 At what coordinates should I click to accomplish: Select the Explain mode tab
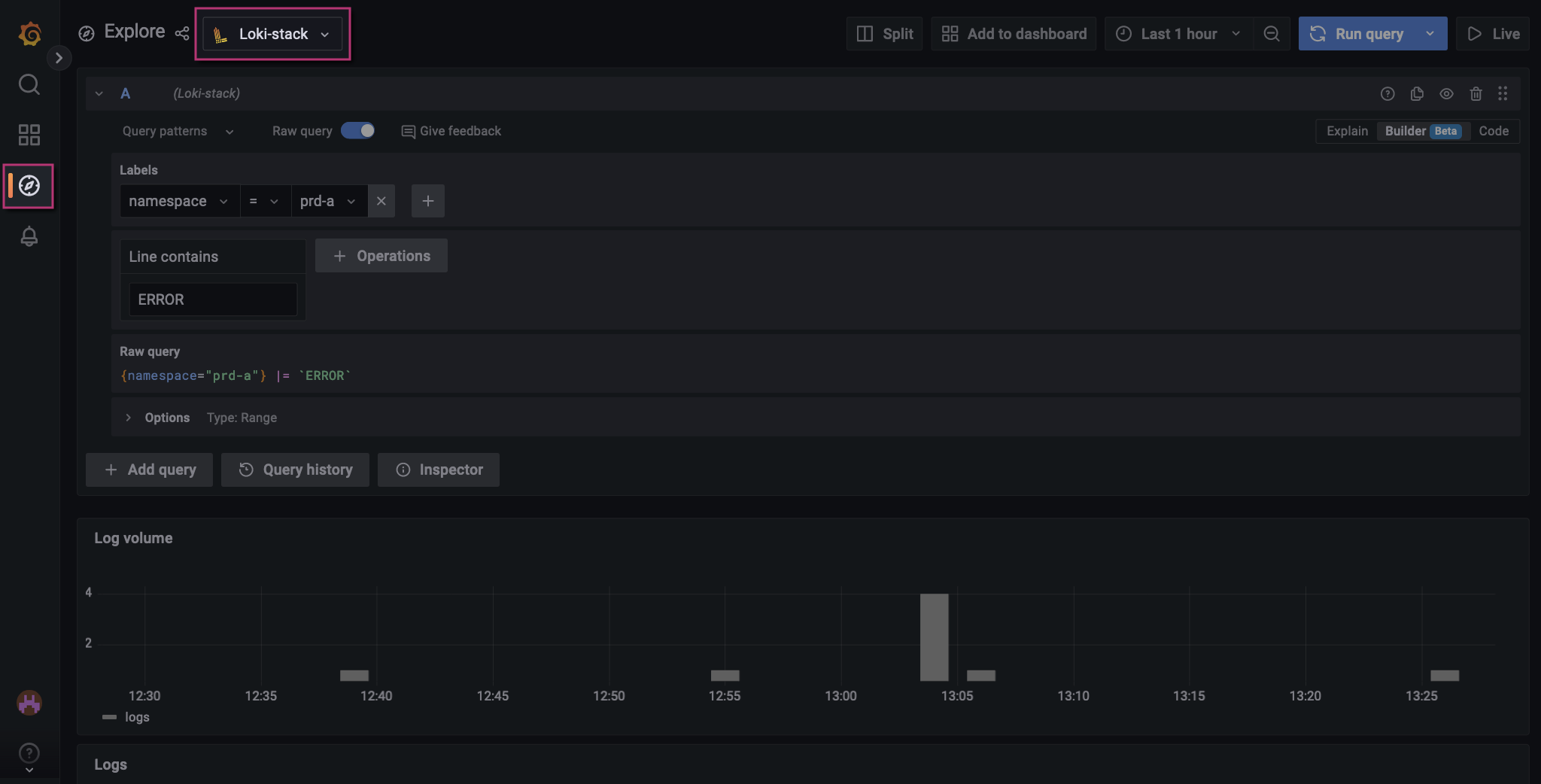tap(1347, 131)
